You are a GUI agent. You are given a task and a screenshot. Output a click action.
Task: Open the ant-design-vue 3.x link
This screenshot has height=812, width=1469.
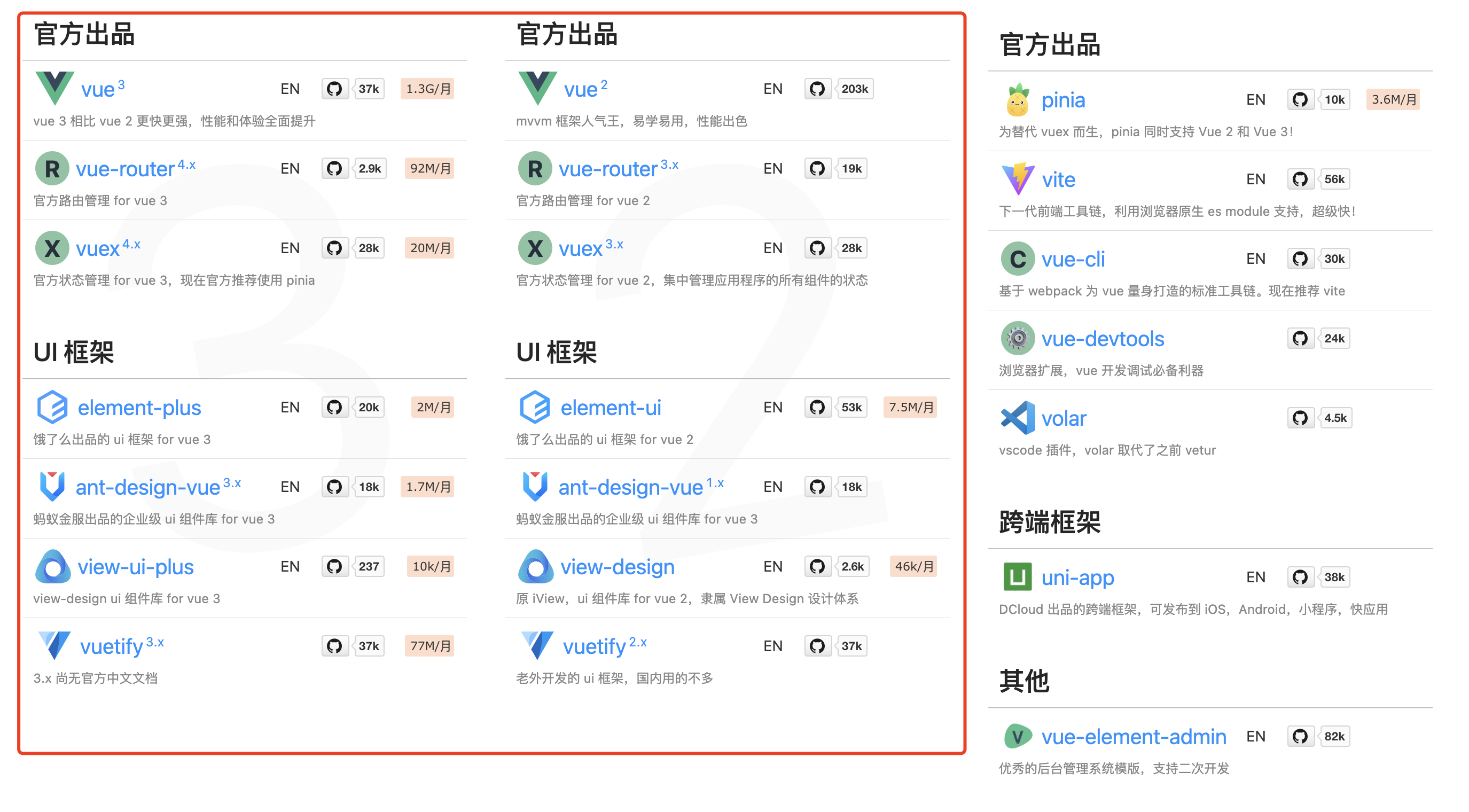coord(159,487)
